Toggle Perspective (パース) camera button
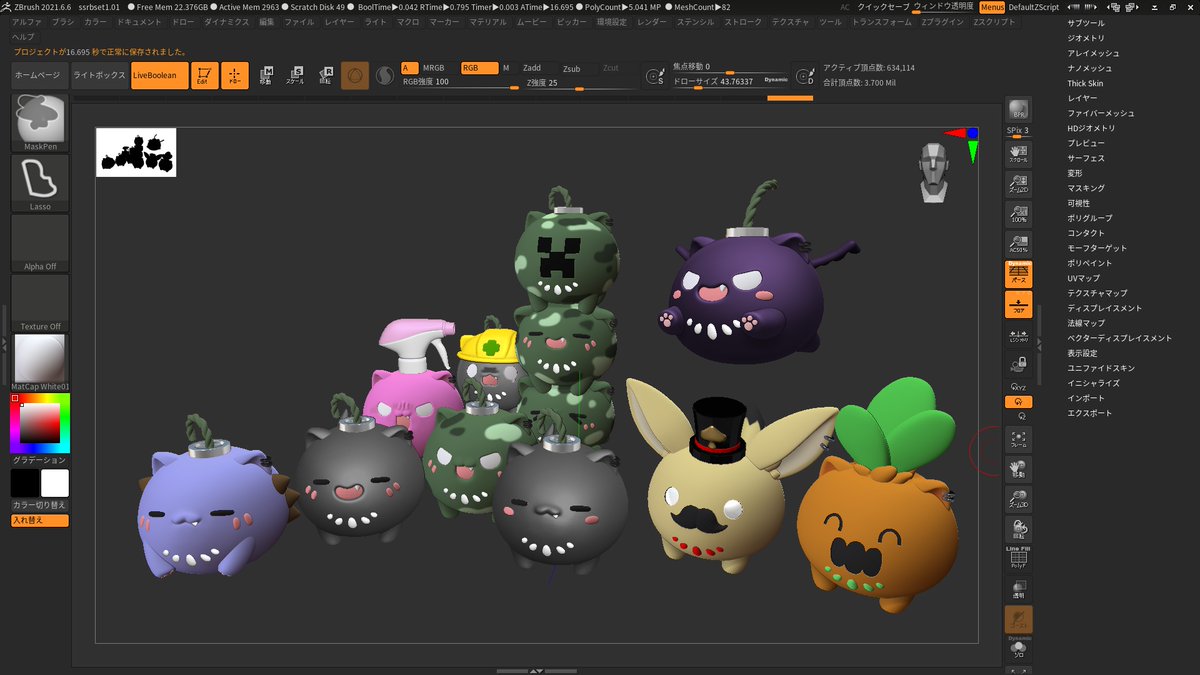This screenshot has height=675, width=1200. (x=1019, y=275)
